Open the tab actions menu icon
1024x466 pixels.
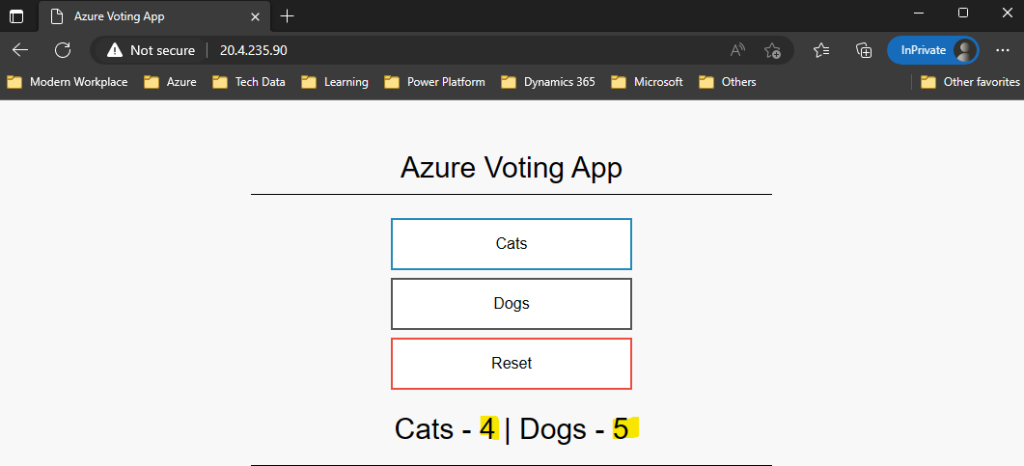[x=17, y=16]
